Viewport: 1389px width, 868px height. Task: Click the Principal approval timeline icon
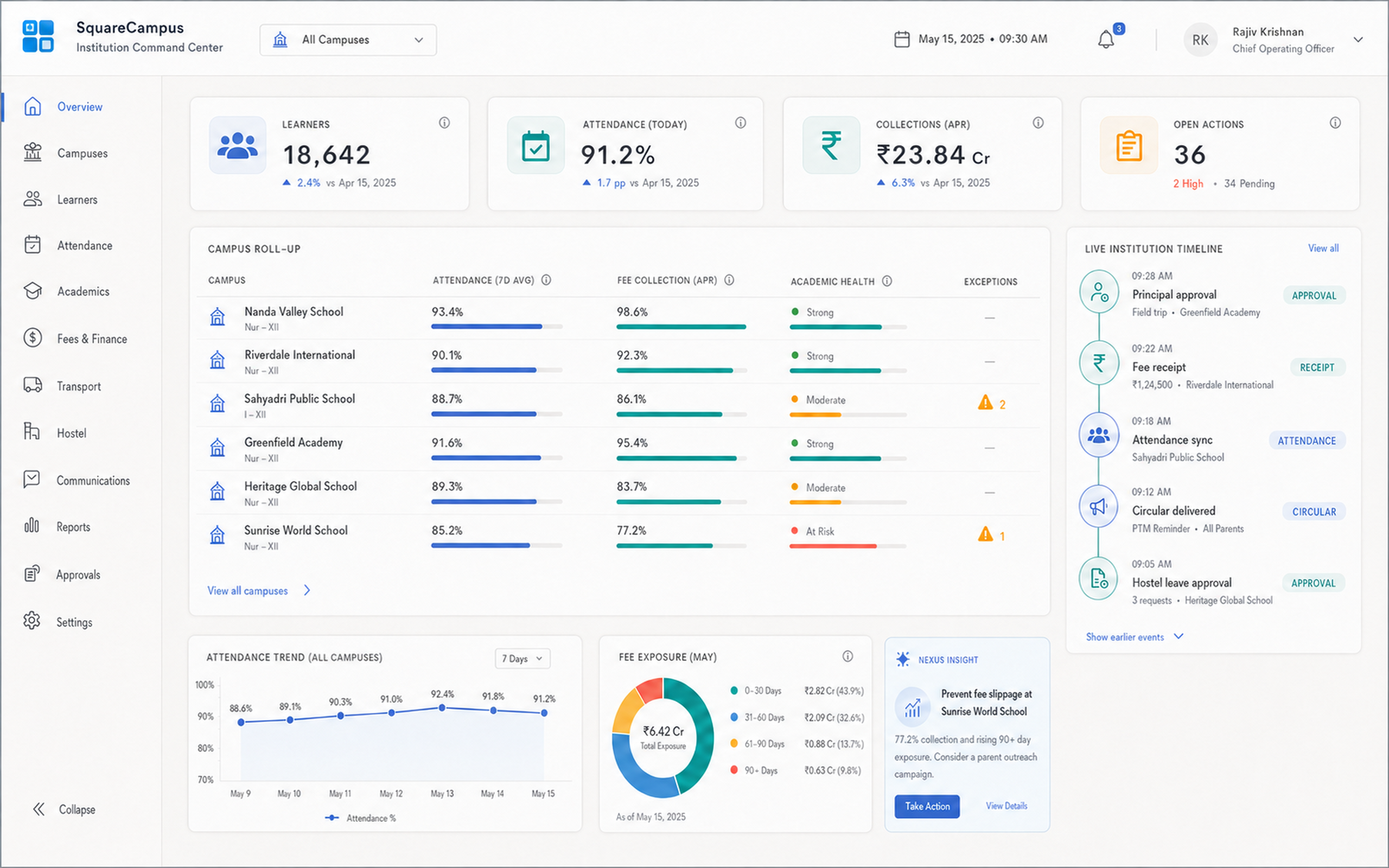click(x=1099, y=292)
